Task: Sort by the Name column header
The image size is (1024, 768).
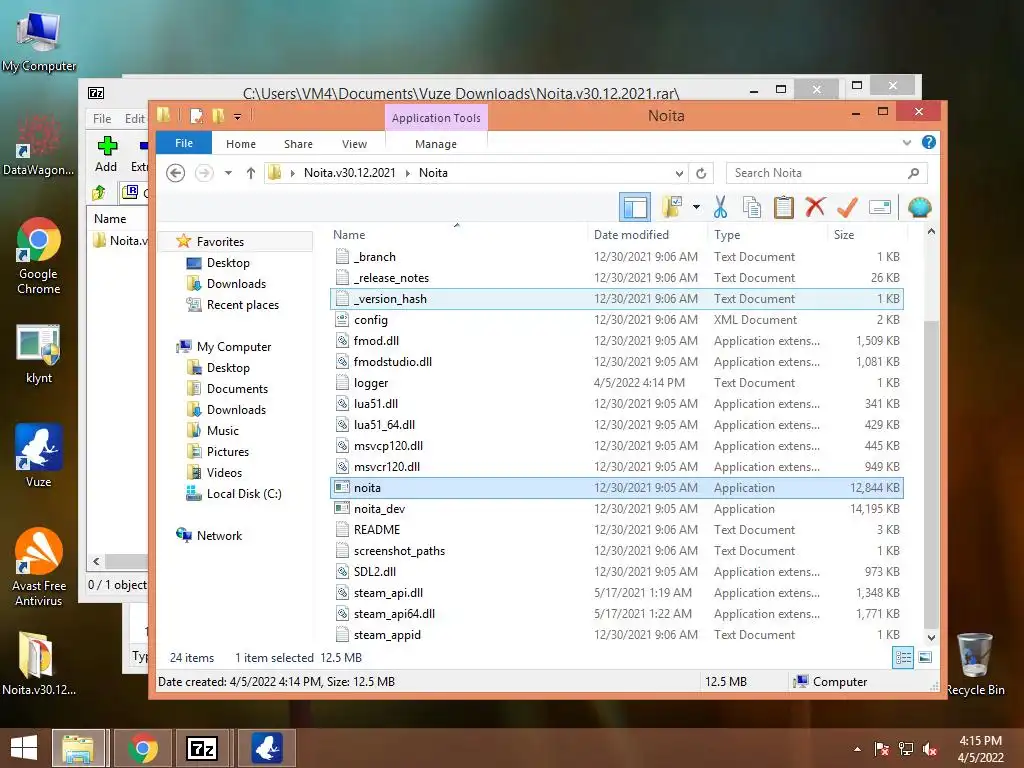Action: pyautogui.click(x=349, y=234)
